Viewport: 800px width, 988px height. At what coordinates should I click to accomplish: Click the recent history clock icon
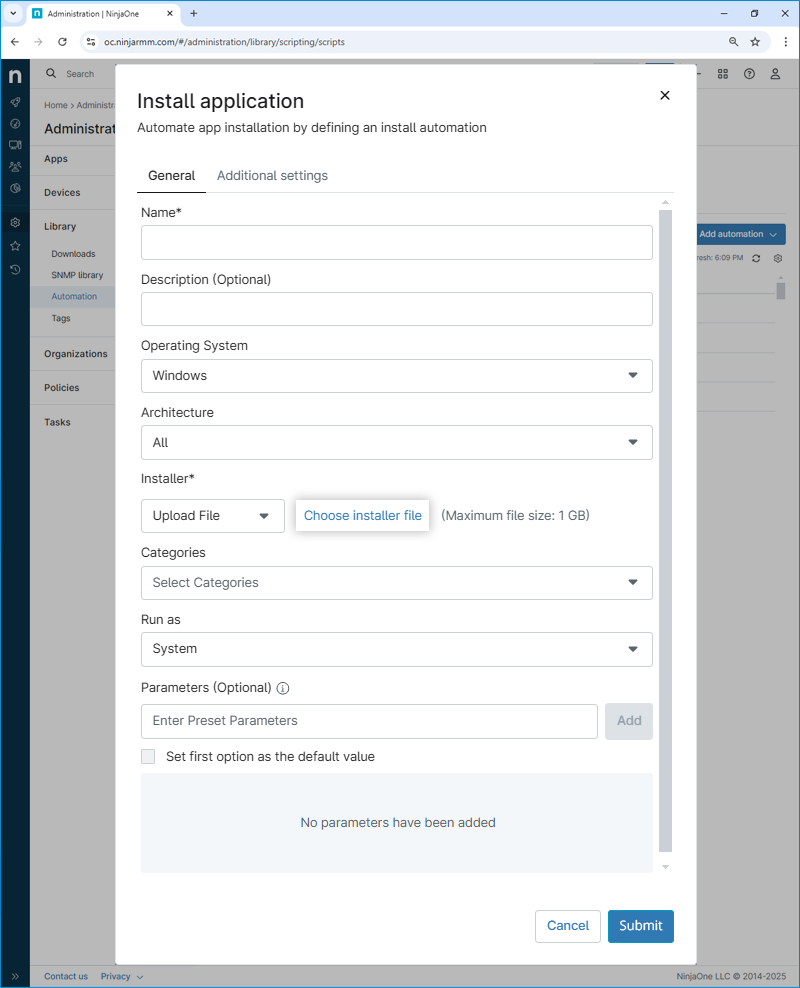(15, 269)
